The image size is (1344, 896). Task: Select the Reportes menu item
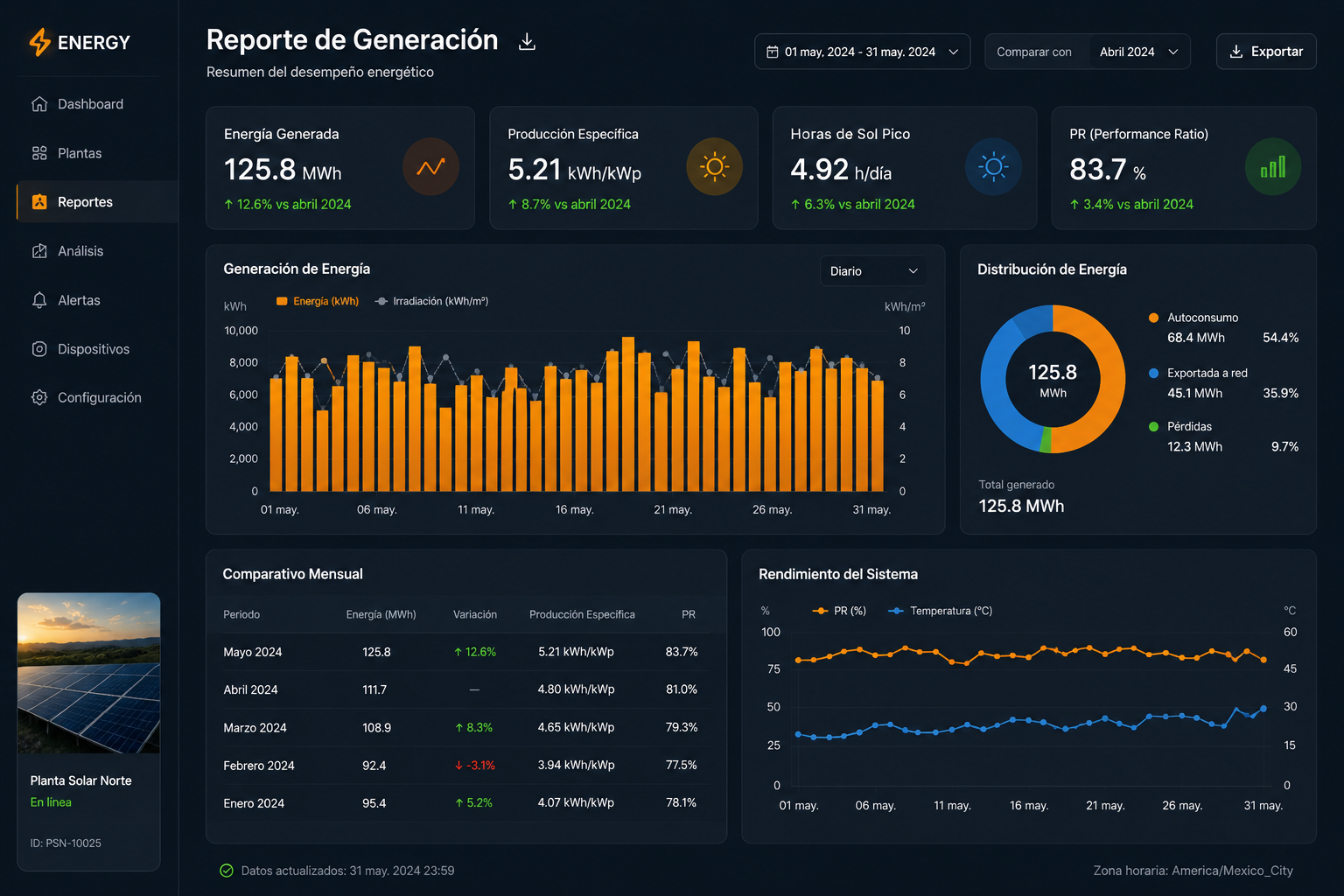pyautogui.click(x=96, y=202)
